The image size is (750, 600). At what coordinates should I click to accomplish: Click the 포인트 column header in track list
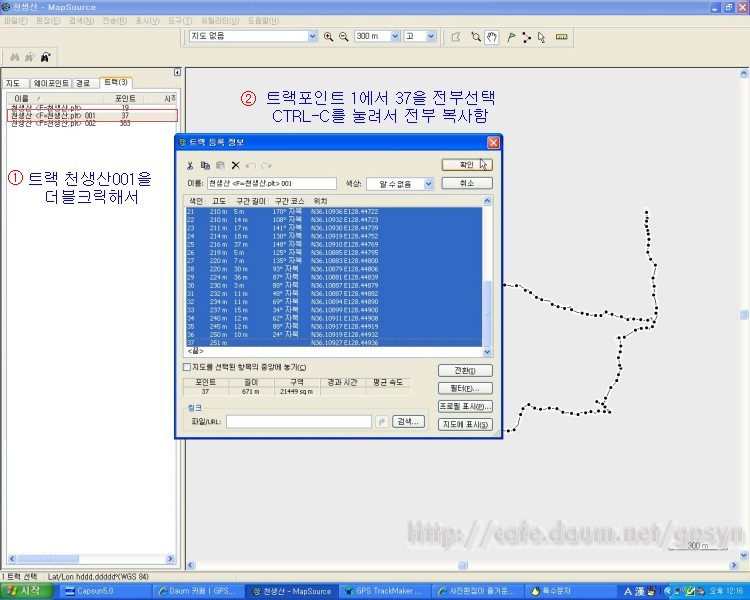(125, 98)
